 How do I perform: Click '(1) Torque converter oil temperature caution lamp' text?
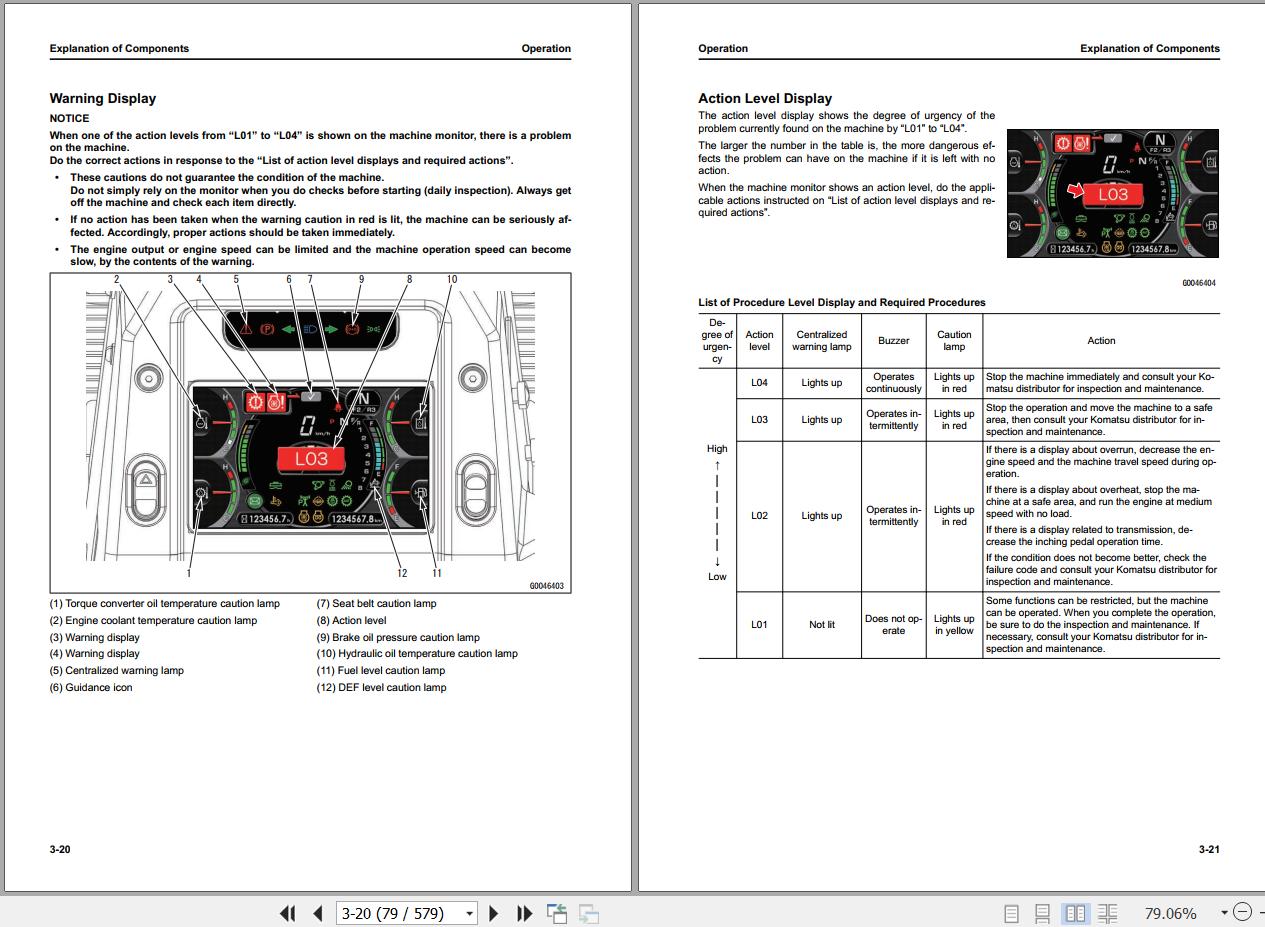pyautogui.click(x=165, y=603)
